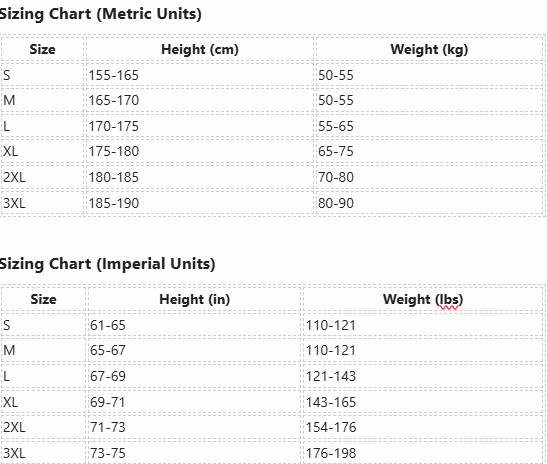Select the Height (in) column header
Image resolution: width=547 pixels, height=464 pixels.
pos(194,299)
